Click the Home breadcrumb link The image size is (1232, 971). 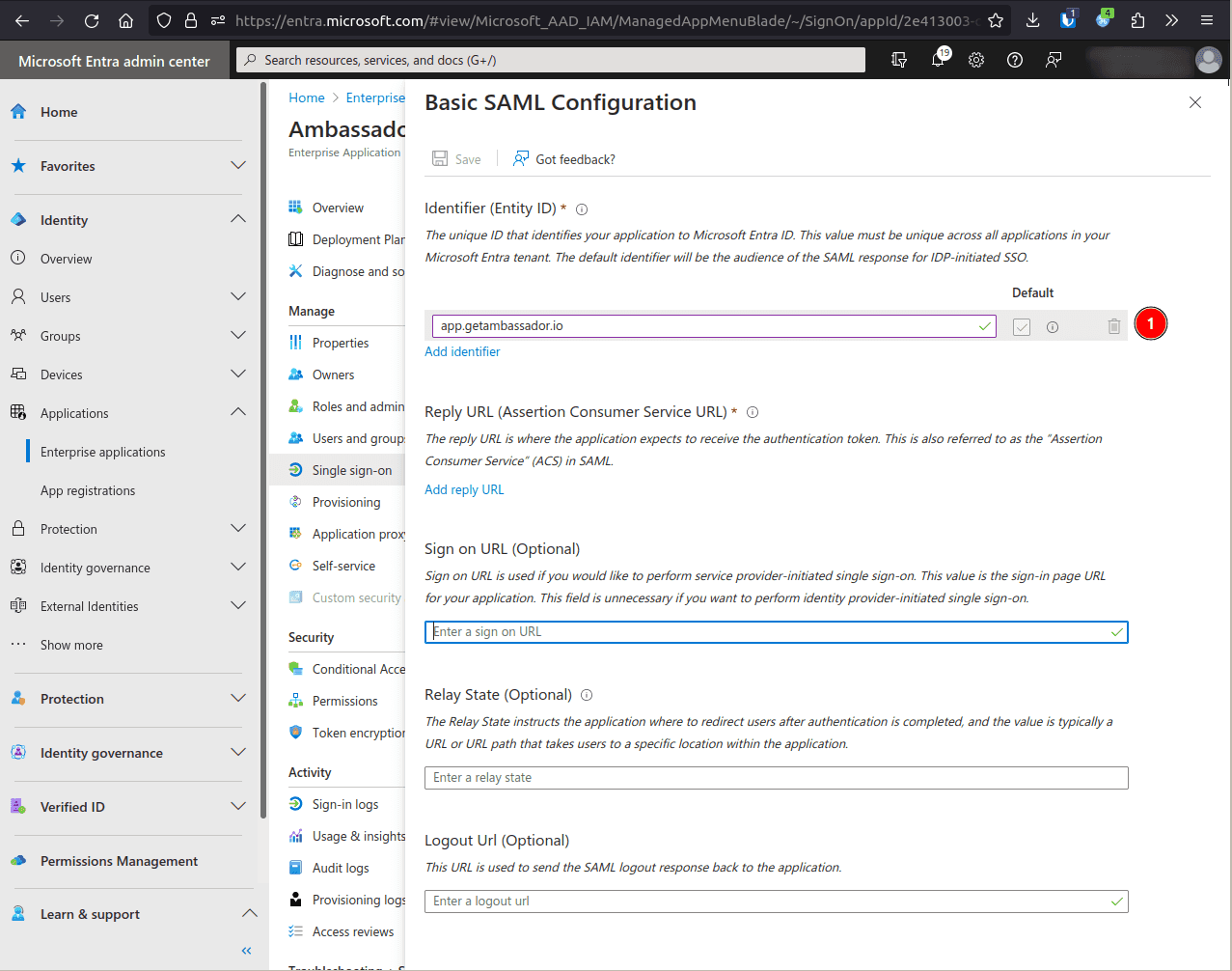coord(307,97)
